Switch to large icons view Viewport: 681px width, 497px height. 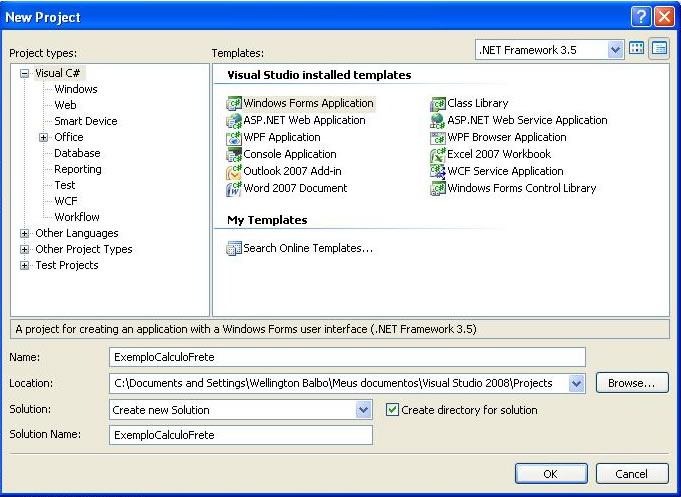[637, 49]
